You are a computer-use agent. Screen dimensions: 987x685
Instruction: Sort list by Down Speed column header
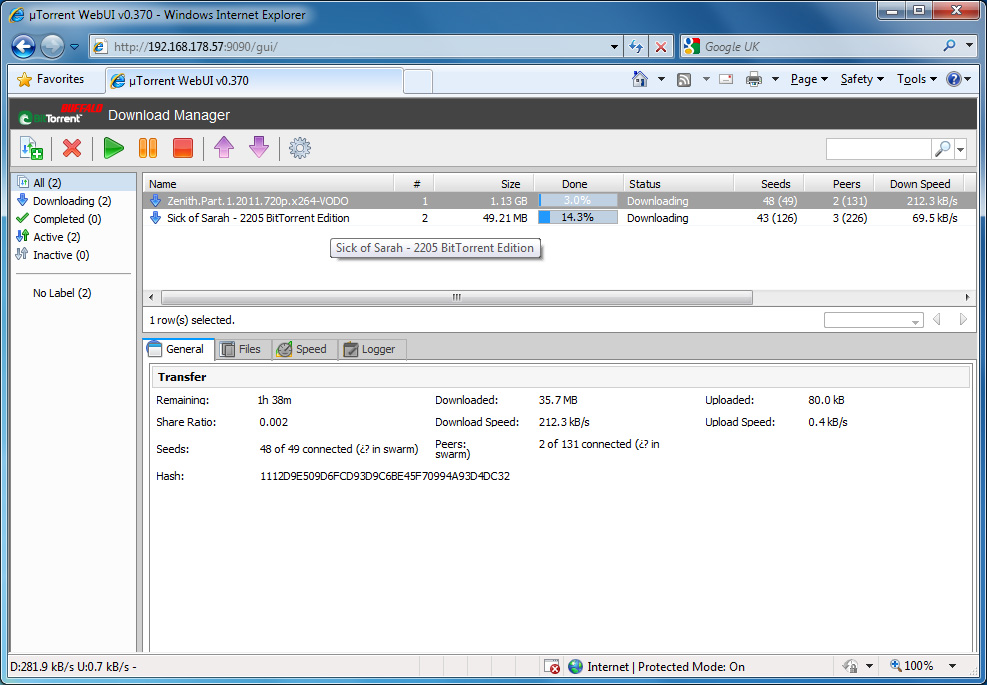pyautogui.click(x=919, y=184)
